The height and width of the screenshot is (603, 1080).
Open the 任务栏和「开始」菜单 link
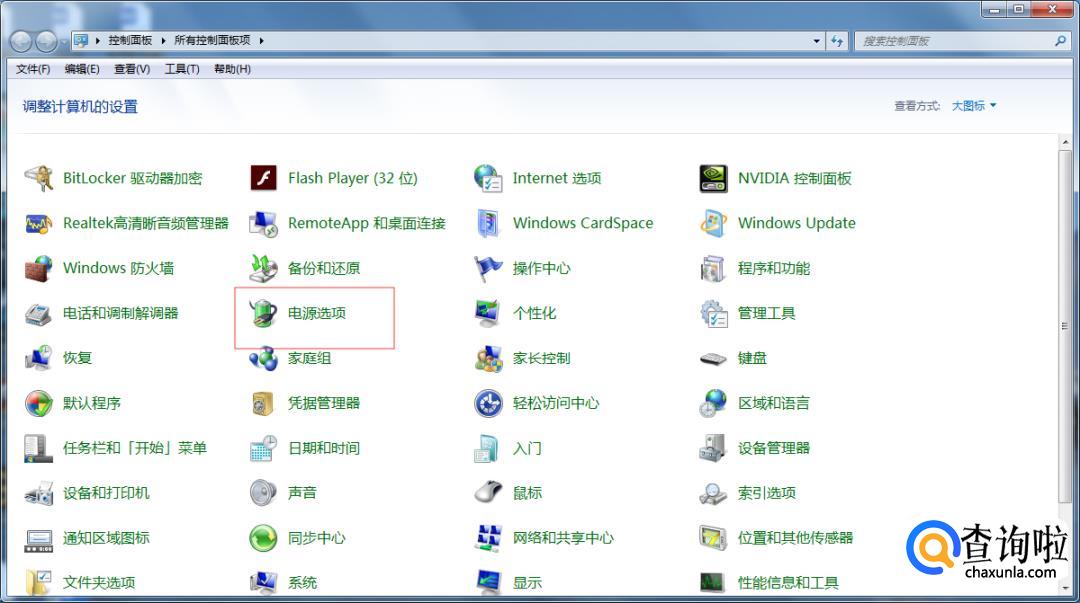point(135,448)
